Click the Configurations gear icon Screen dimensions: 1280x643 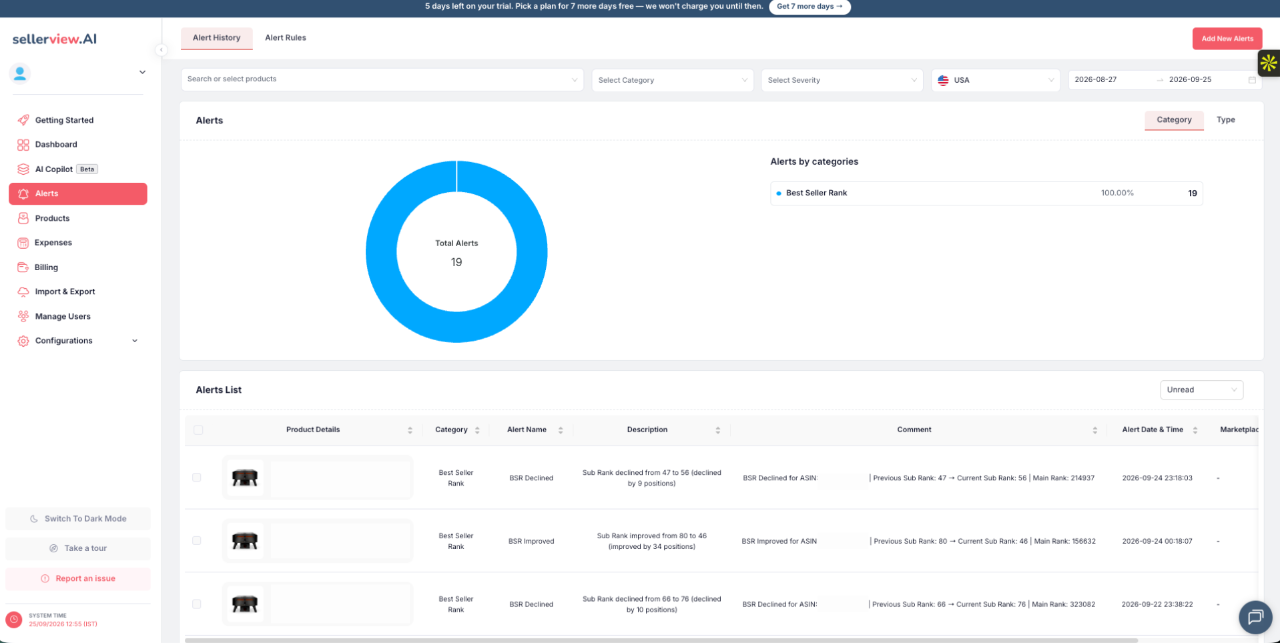(x=23, y=341)
